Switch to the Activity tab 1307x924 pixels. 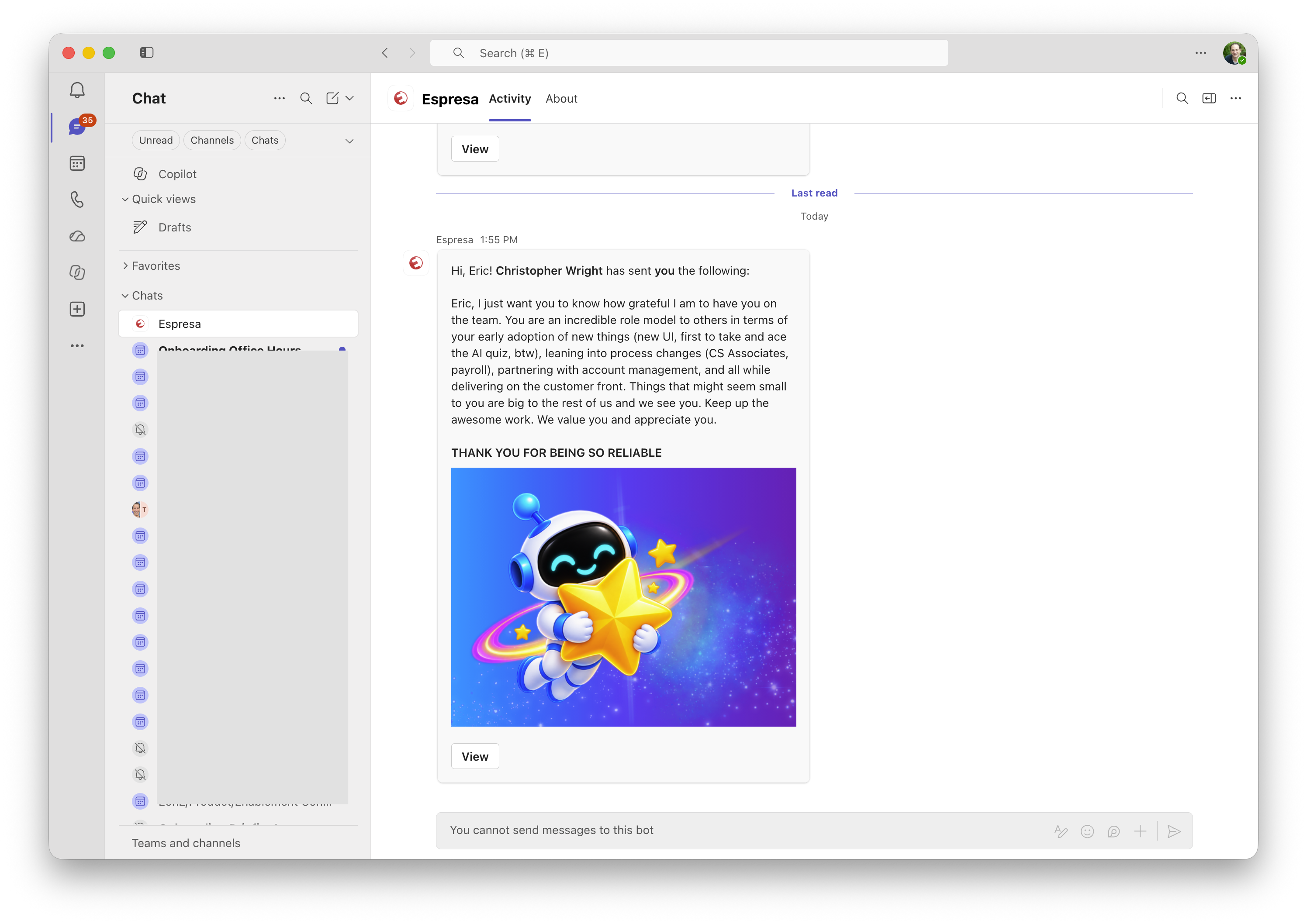(510, 98)
